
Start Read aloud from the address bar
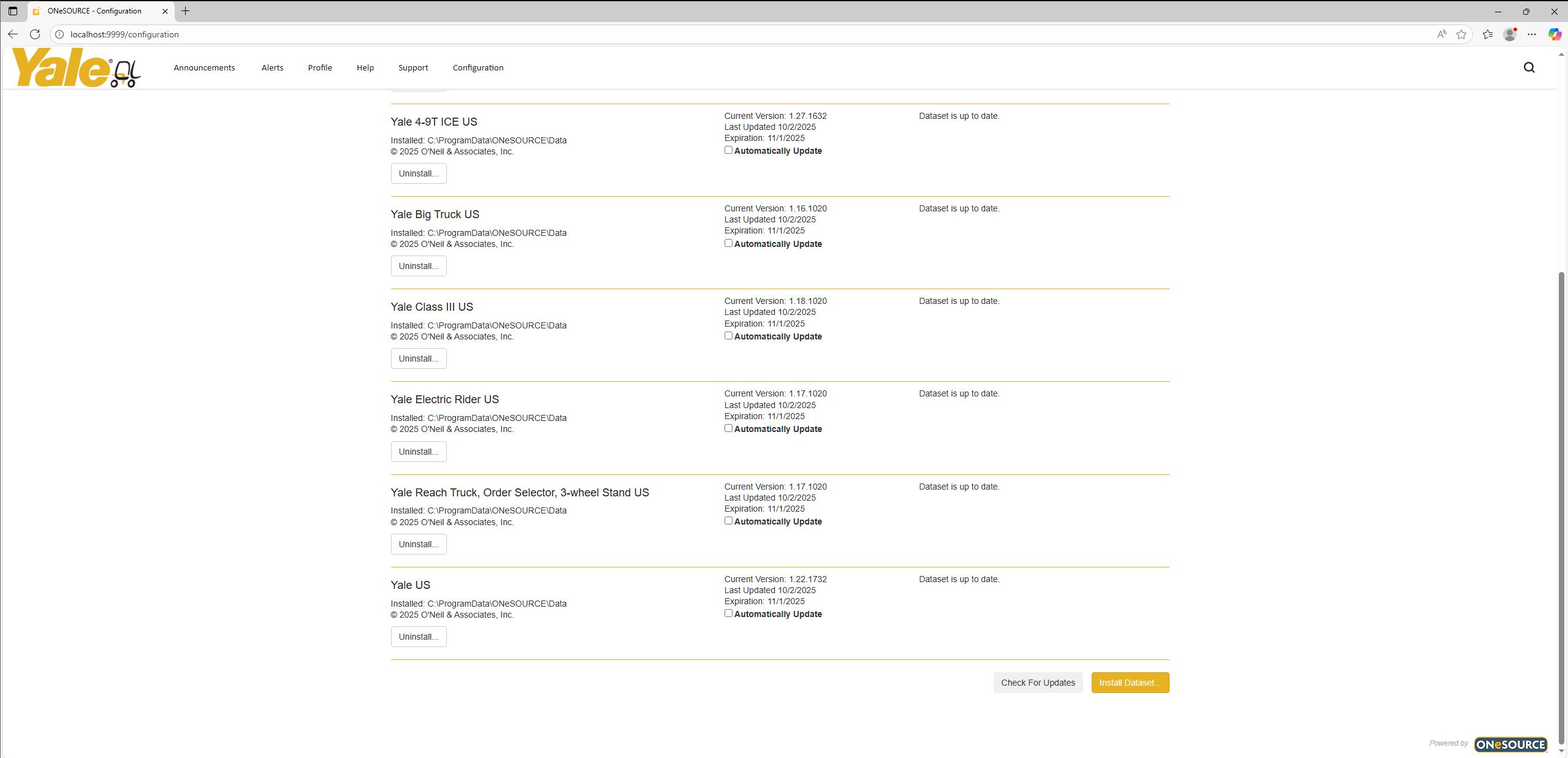[1441, 34]
